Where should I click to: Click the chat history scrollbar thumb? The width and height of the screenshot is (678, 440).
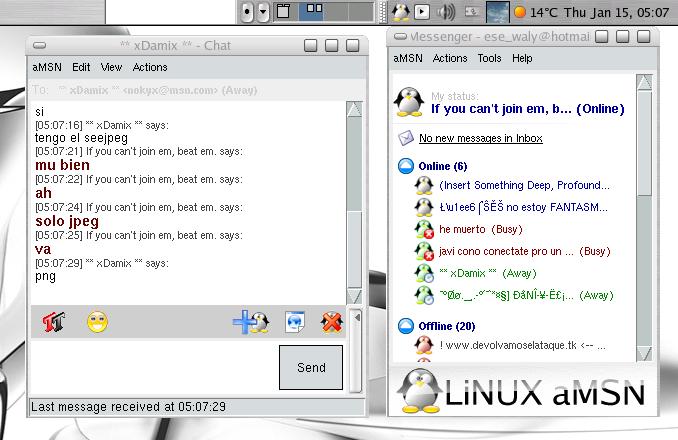pyautogui.click(x=355, y=249)
